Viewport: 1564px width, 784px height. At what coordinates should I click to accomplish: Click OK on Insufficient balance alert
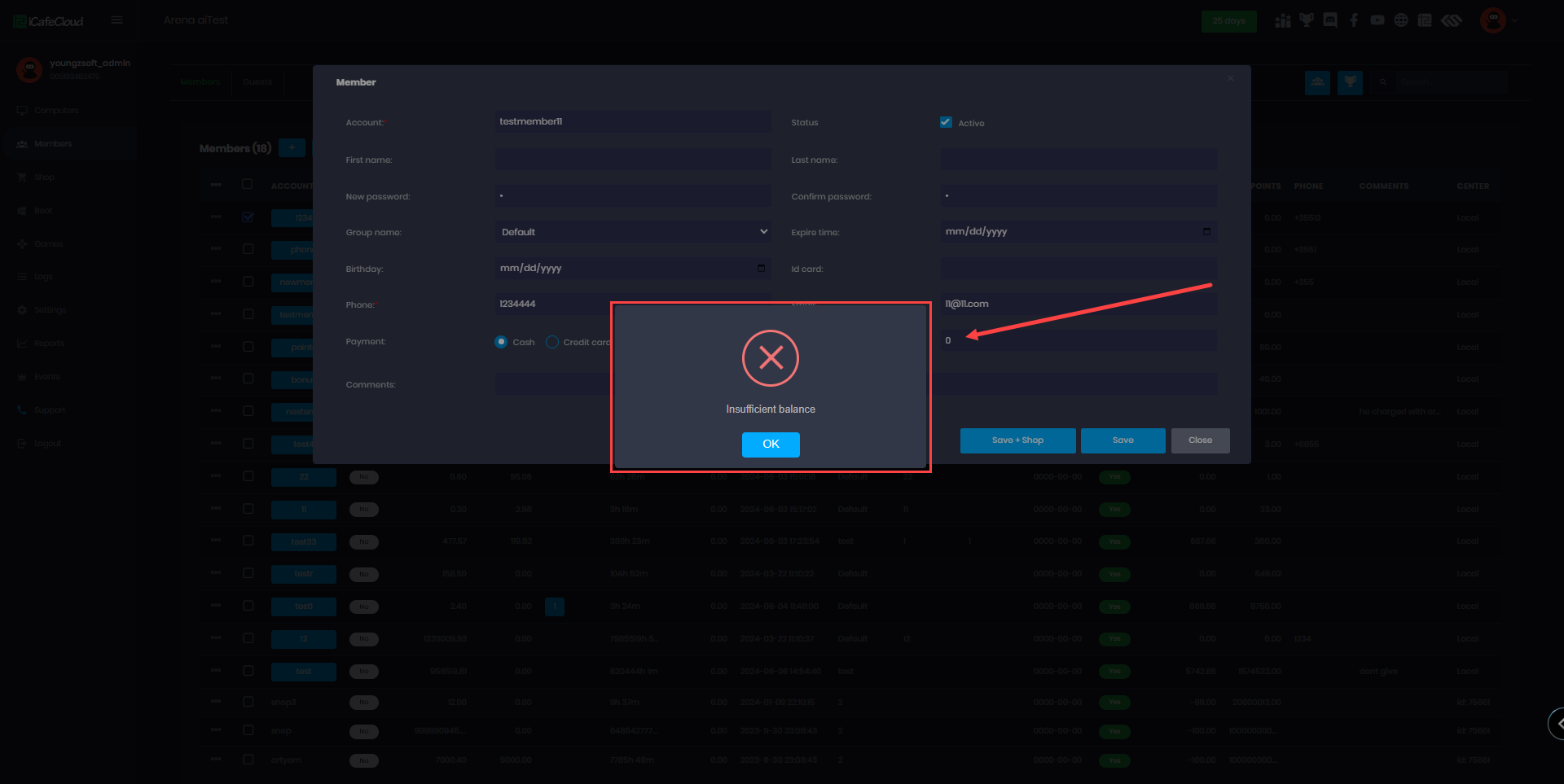click(770, 445)
